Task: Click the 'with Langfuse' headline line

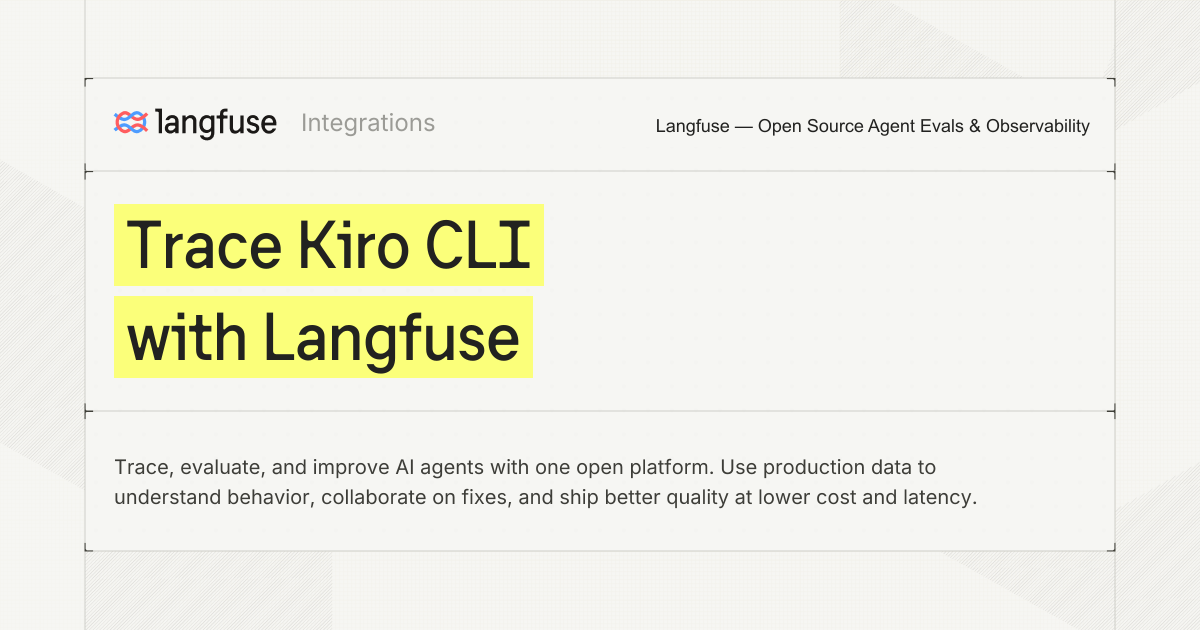Action: 323,337
